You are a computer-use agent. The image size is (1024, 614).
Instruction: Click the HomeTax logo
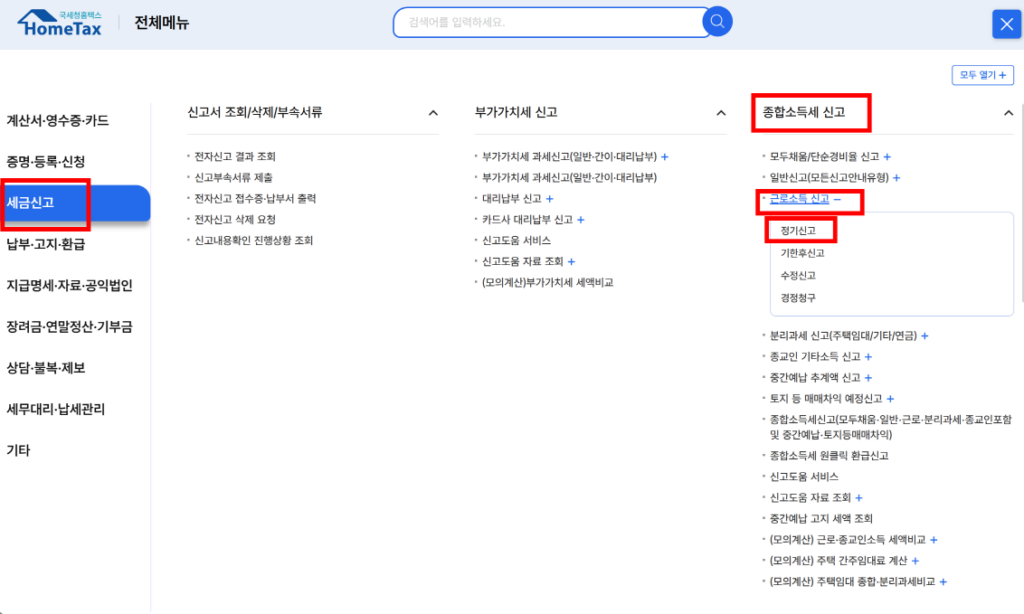click(61, 23)
